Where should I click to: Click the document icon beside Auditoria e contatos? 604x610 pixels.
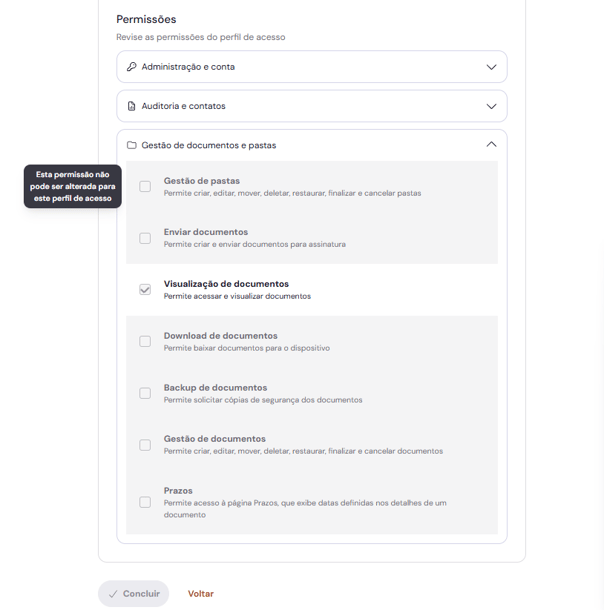tap(131, 106)
